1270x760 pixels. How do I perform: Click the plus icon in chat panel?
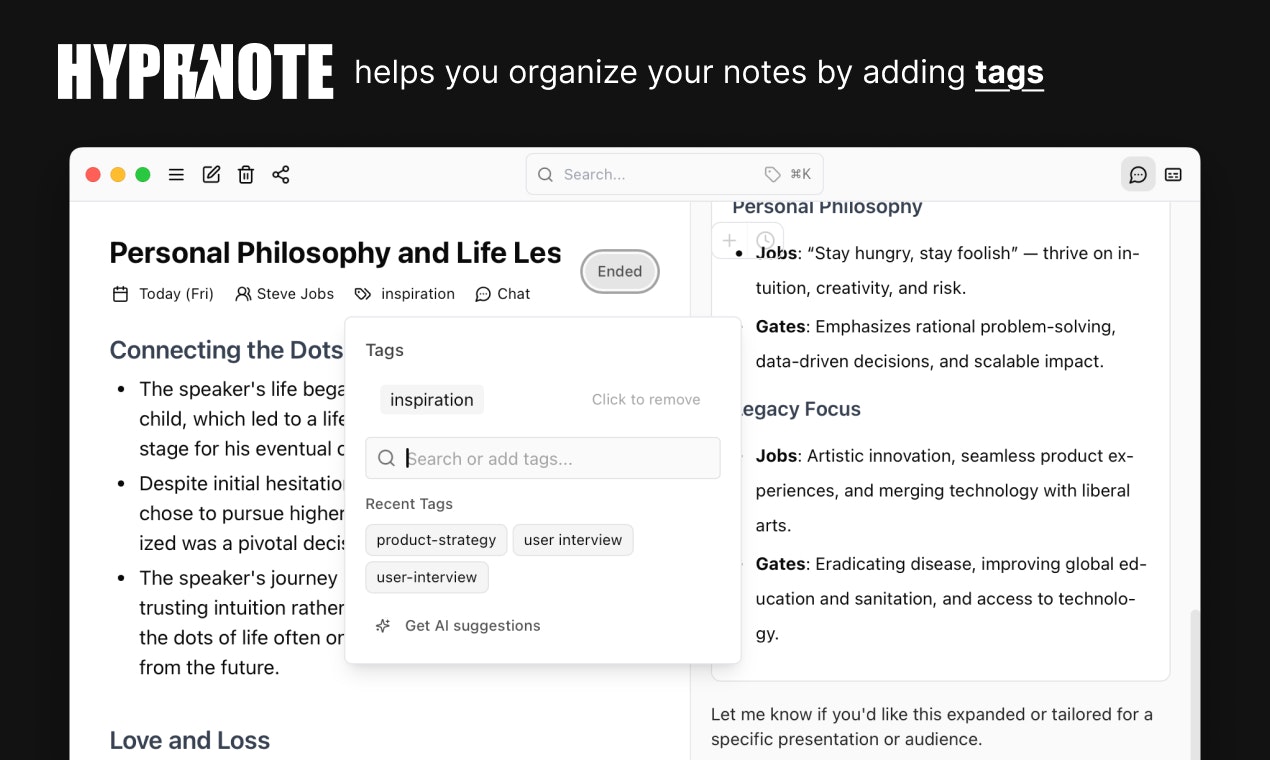730,240
